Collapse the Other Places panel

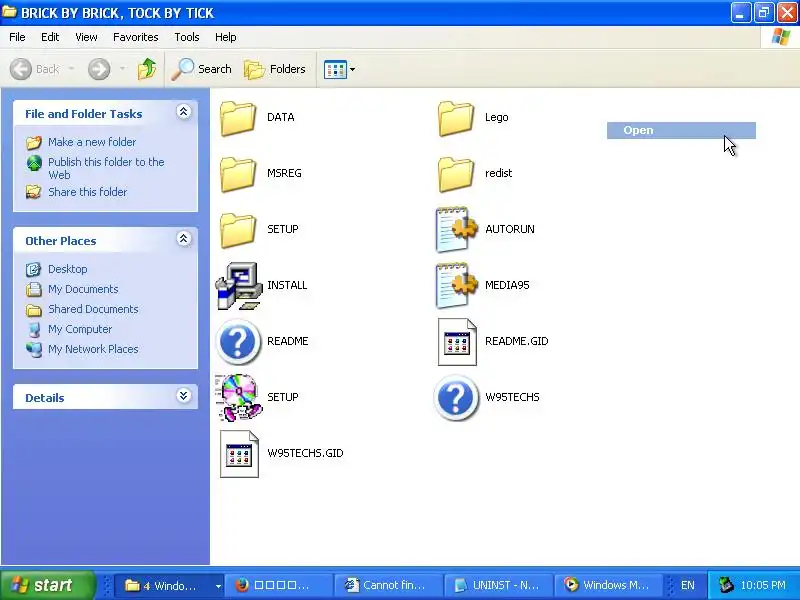(183, 239)
